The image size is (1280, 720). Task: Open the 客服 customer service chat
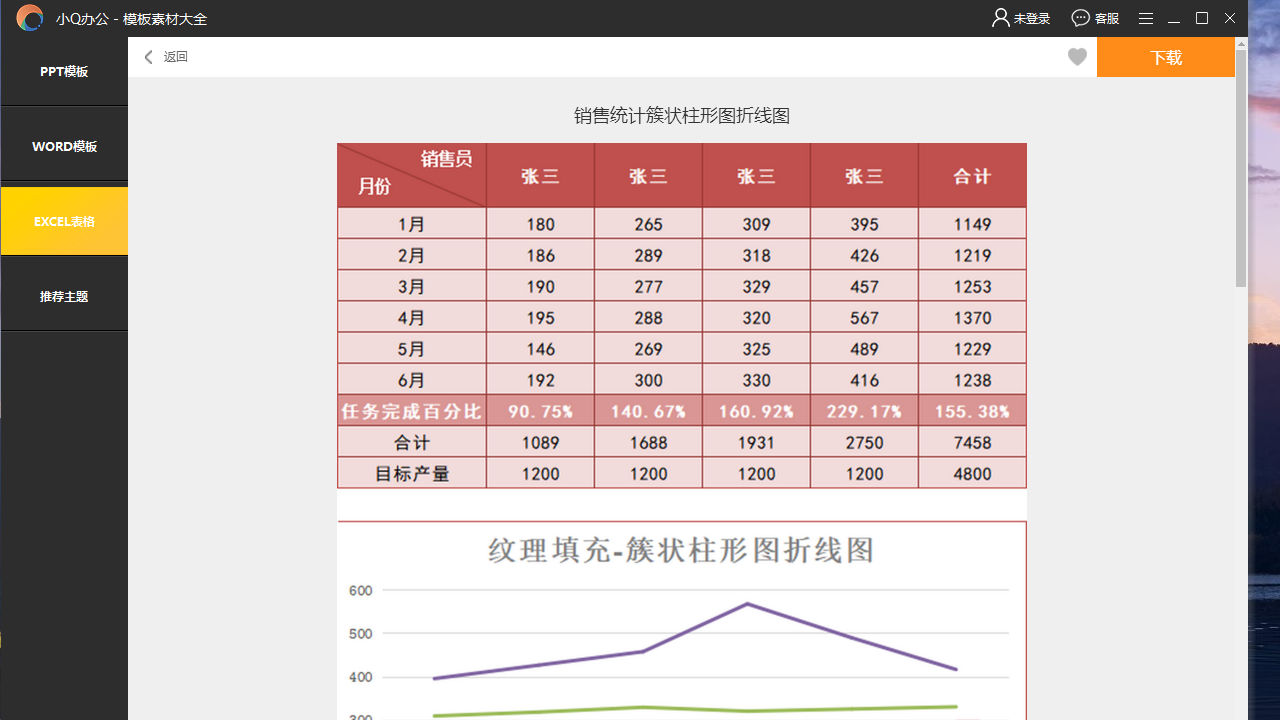[x=1095, y=18]
